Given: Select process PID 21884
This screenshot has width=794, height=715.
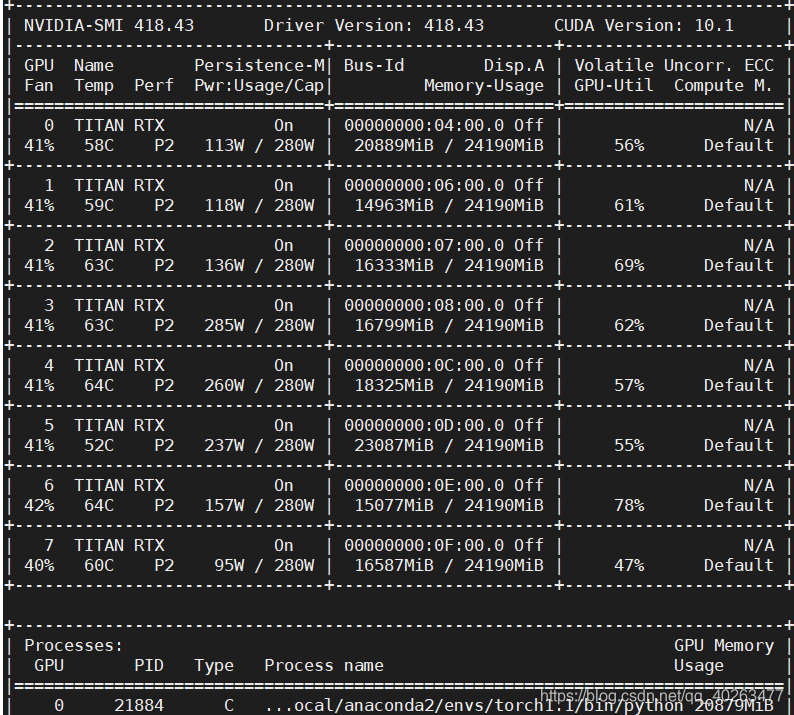Looking at the screenshot, I should pos(139,705).
